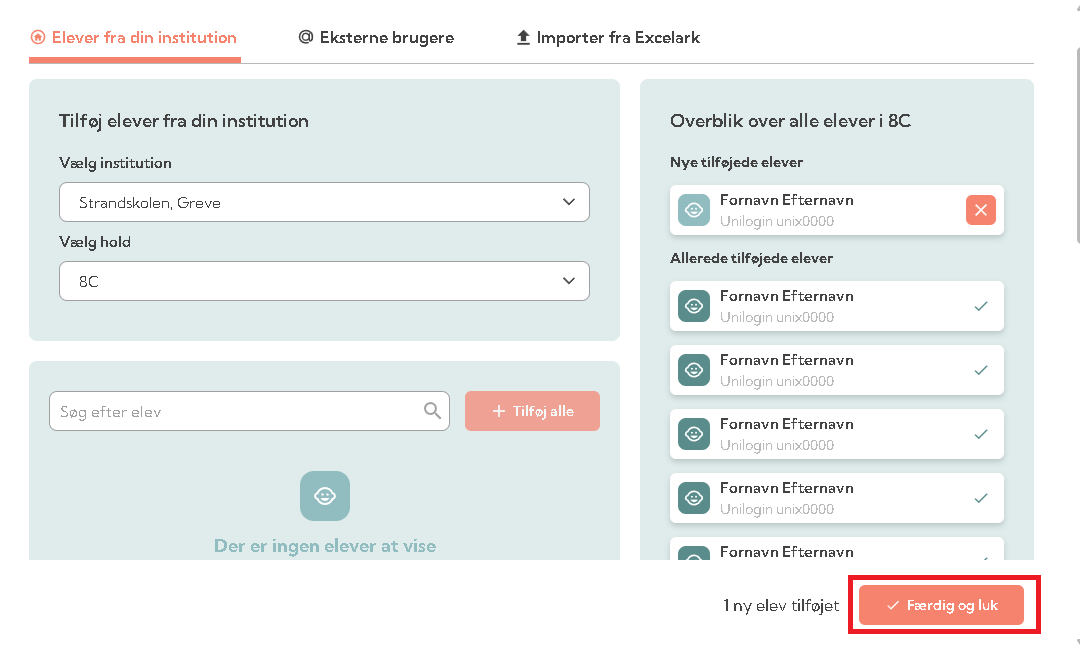Screen dimensions: 1080x645
Task: Click the magnifying glass search icon
Action: [432, 410]
